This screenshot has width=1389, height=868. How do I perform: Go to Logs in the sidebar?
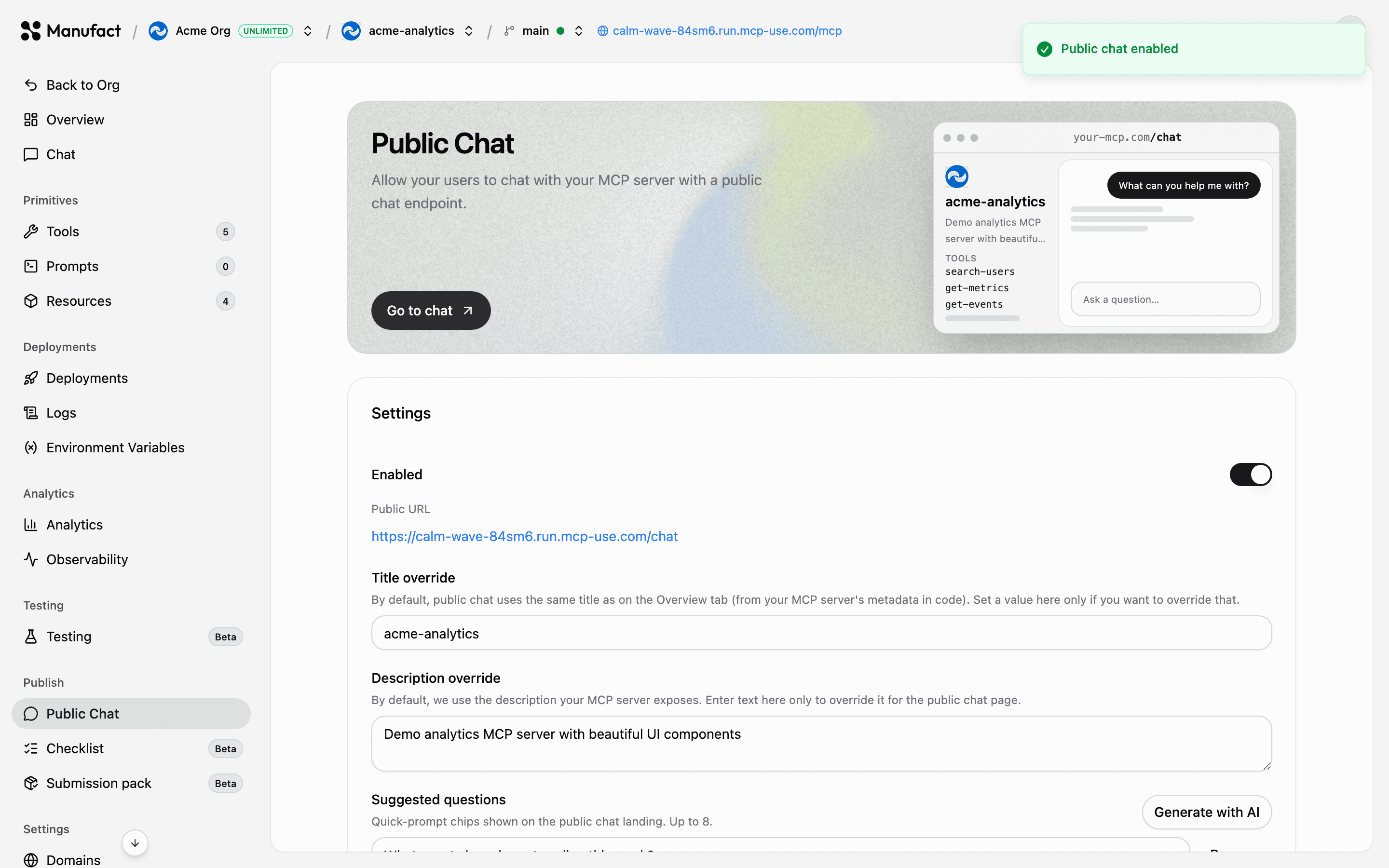(131, 413)
